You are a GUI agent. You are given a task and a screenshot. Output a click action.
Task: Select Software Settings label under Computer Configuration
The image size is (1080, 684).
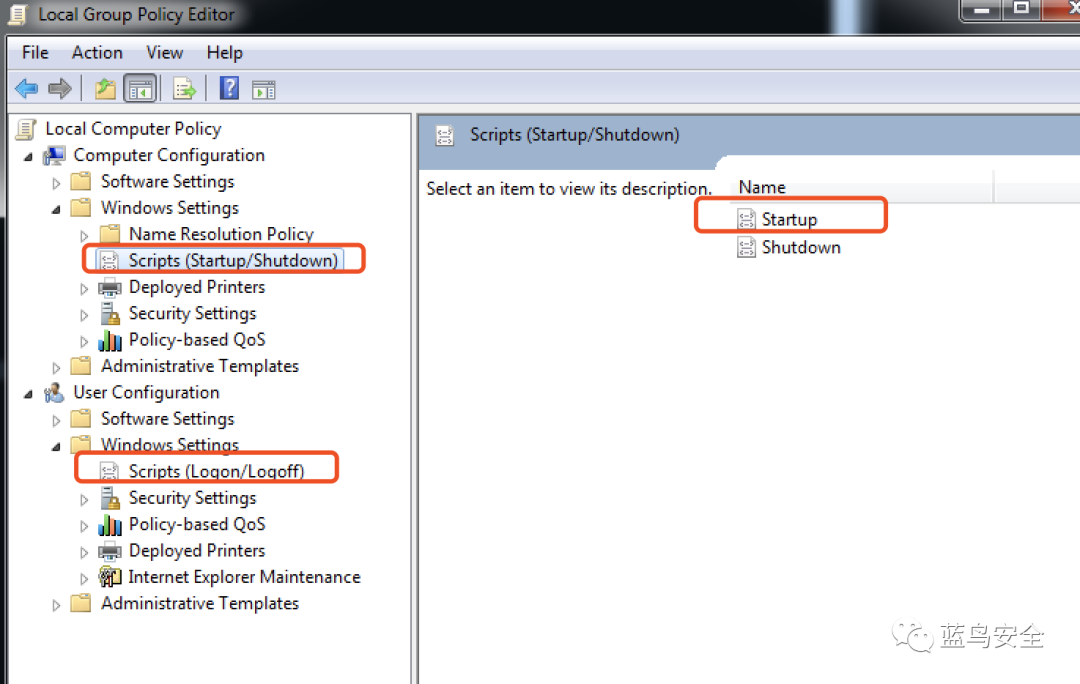coord(167,181)
